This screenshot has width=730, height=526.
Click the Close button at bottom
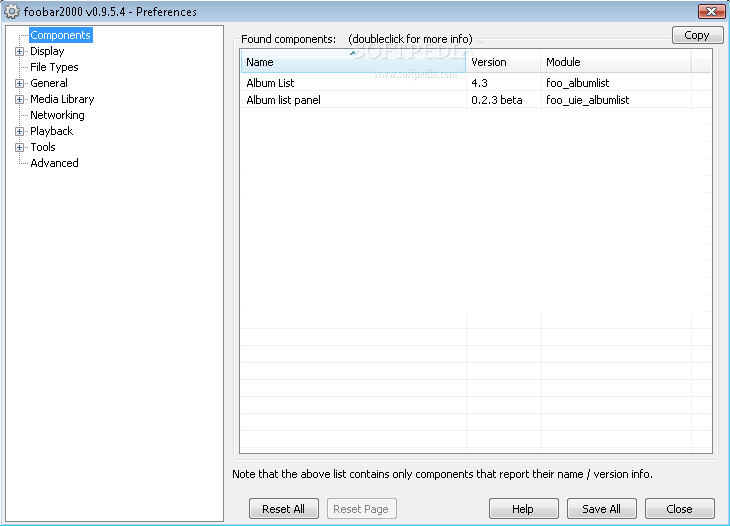pyautogui.click(x=679, y=509)
